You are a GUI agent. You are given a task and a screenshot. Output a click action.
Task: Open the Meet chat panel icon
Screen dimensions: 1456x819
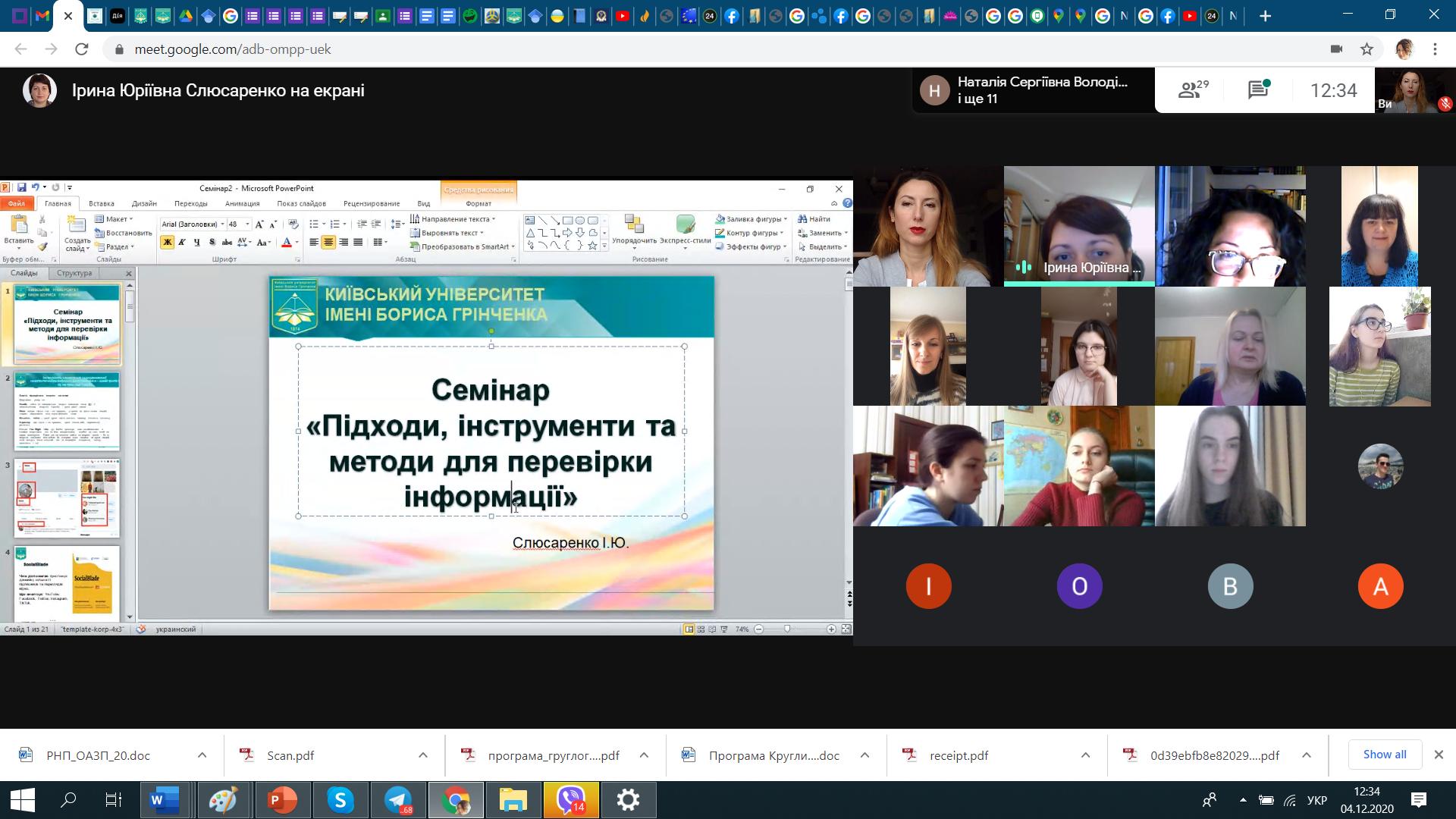pyautogui.click(x=1259, y=90)
